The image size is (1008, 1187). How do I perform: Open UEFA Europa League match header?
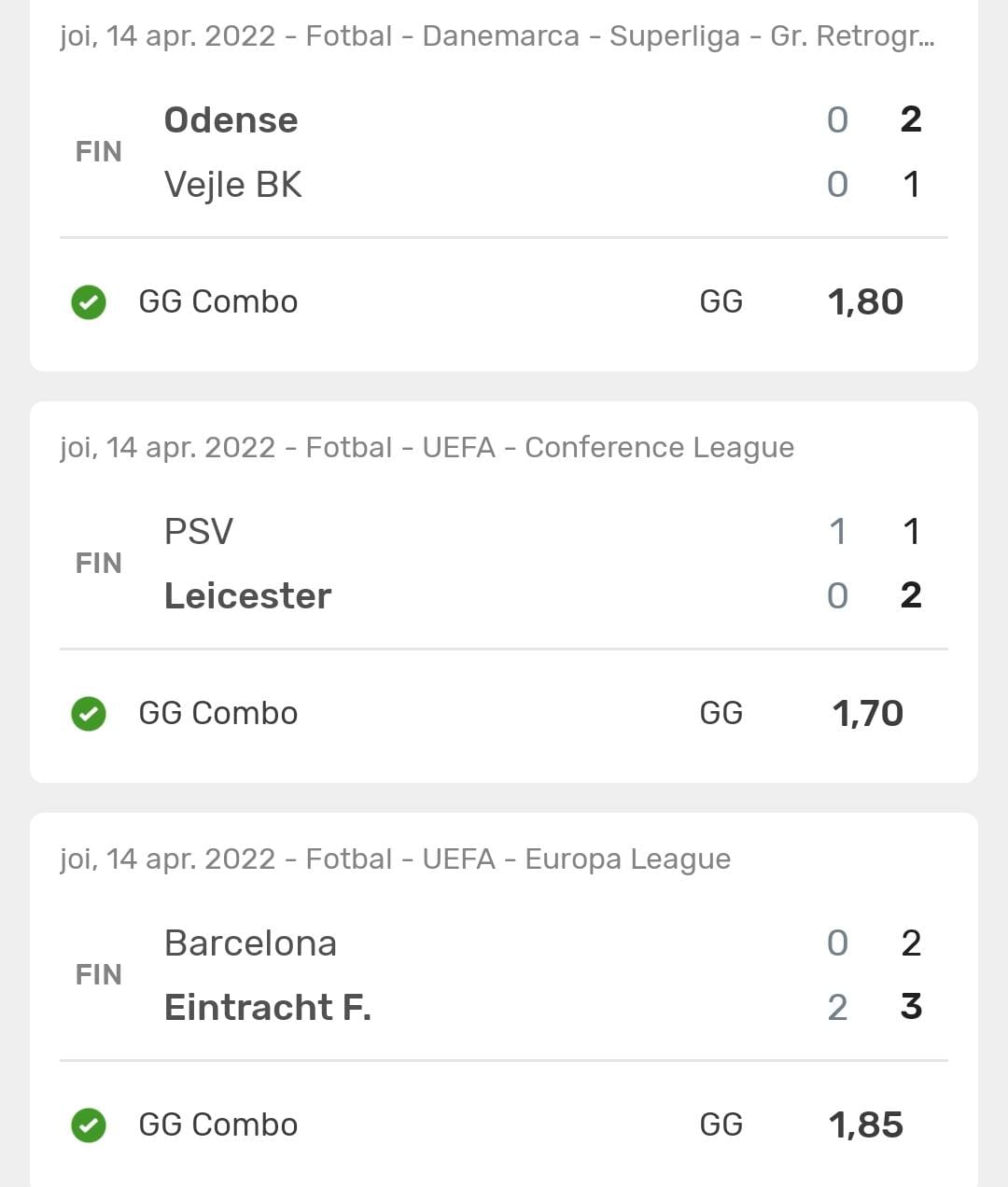[395, 859]
